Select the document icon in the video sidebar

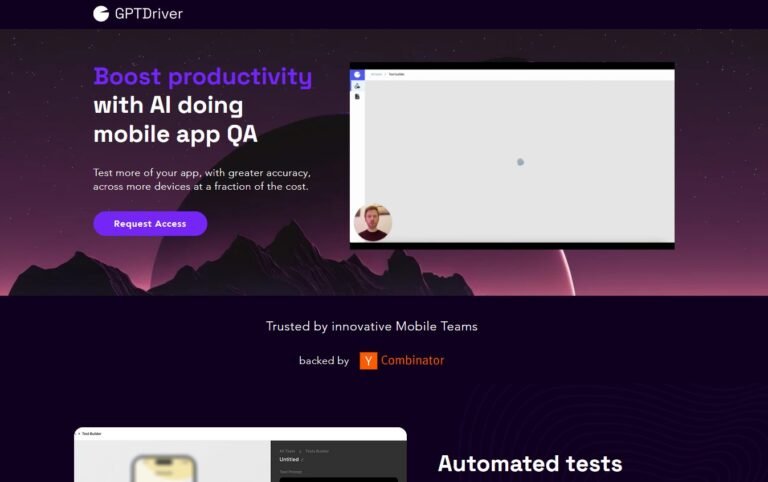[x=357, y=97]
